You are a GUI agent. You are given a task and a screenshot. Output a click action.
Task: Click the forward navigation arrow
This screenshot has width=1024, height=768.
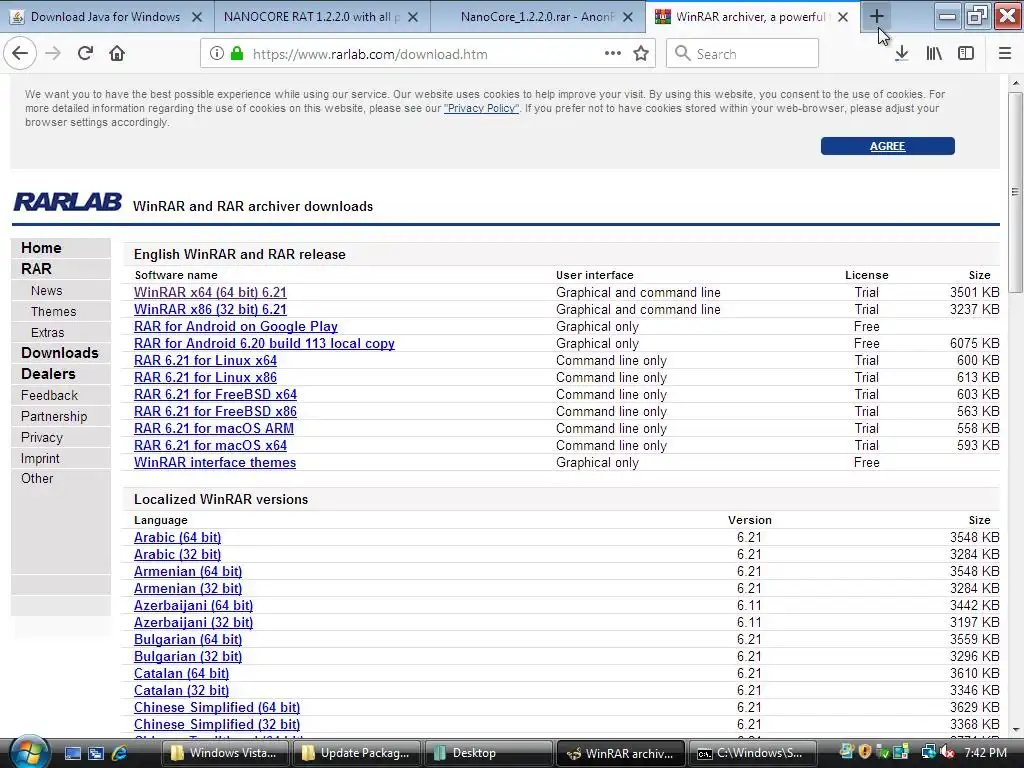point(53,54)
